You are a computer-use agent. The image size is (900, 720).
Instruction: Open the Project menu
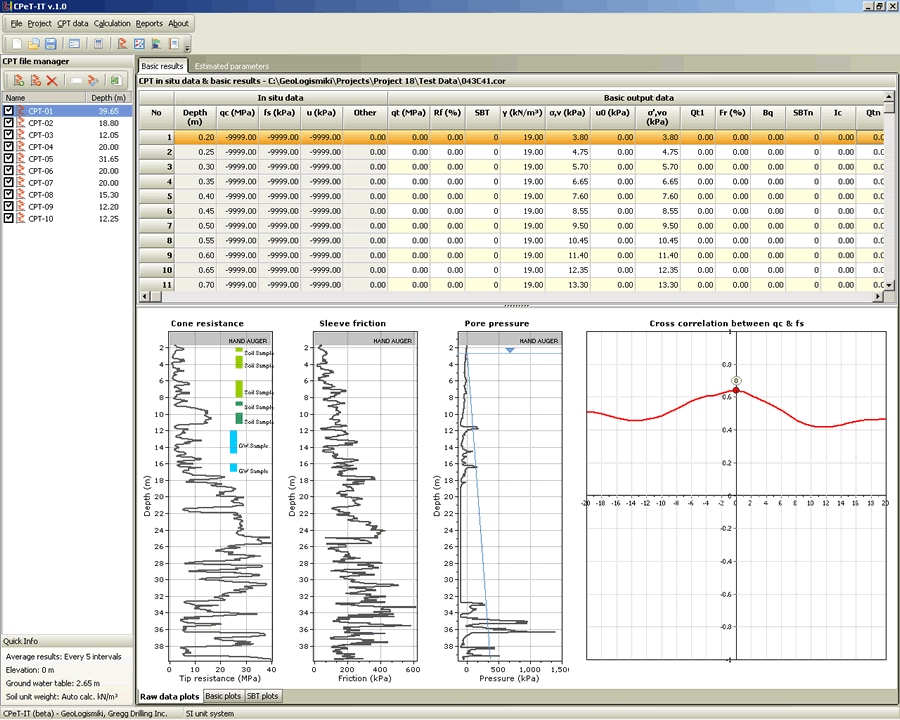point(40,24)
